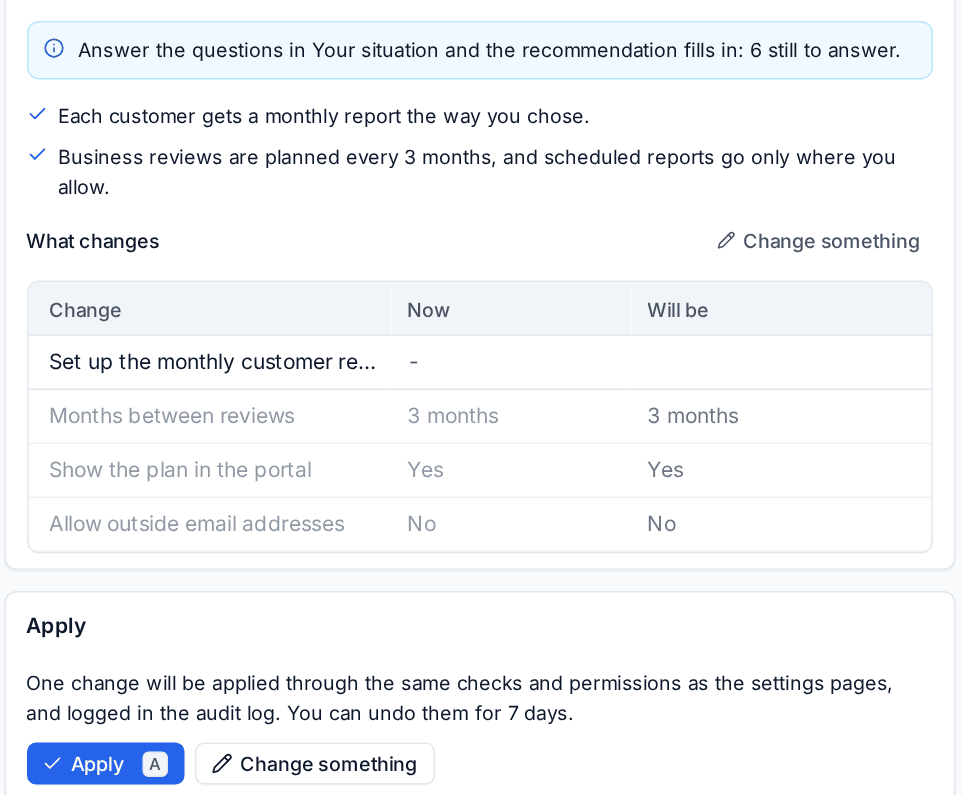Click checkmark beside 'Business reviews are planned'

(37, 155)
